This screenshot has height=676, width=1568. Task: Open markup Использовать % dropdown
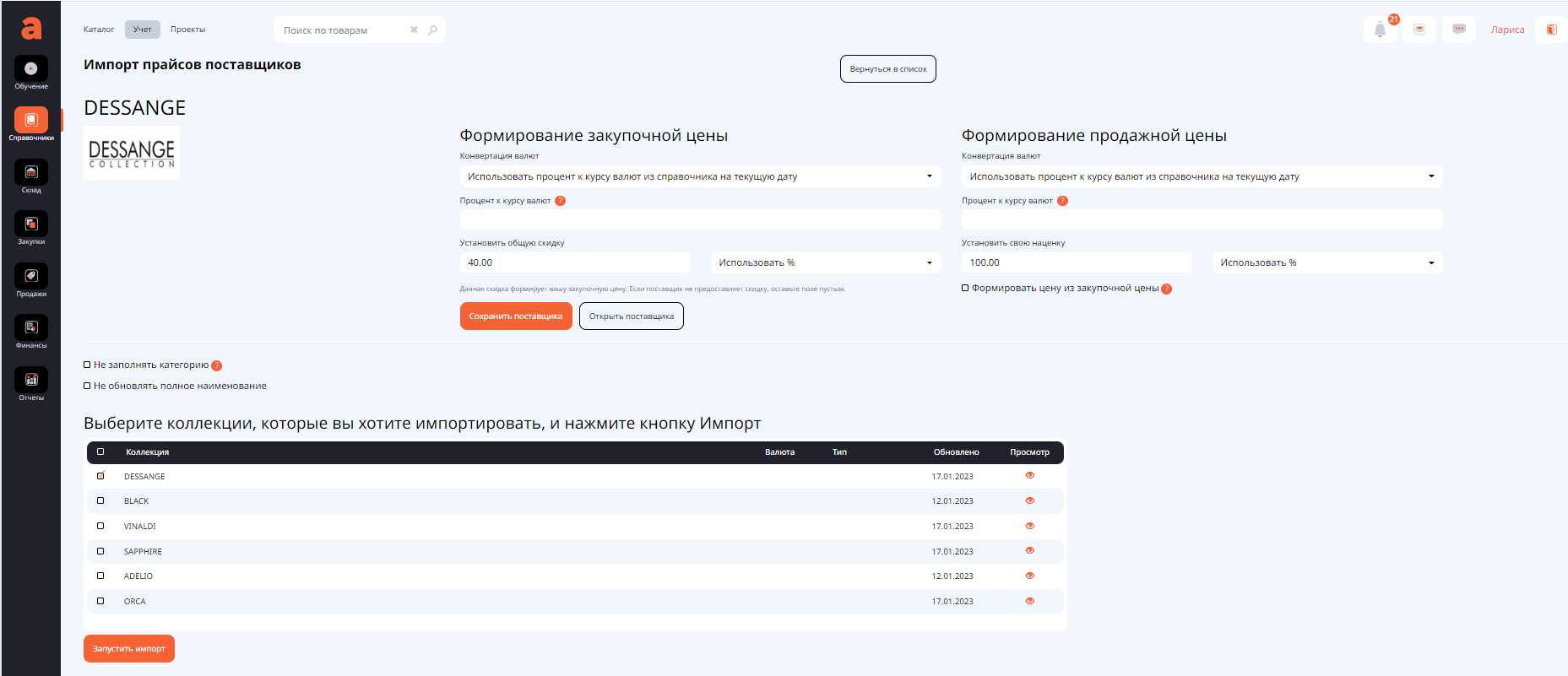(1327, 262)
